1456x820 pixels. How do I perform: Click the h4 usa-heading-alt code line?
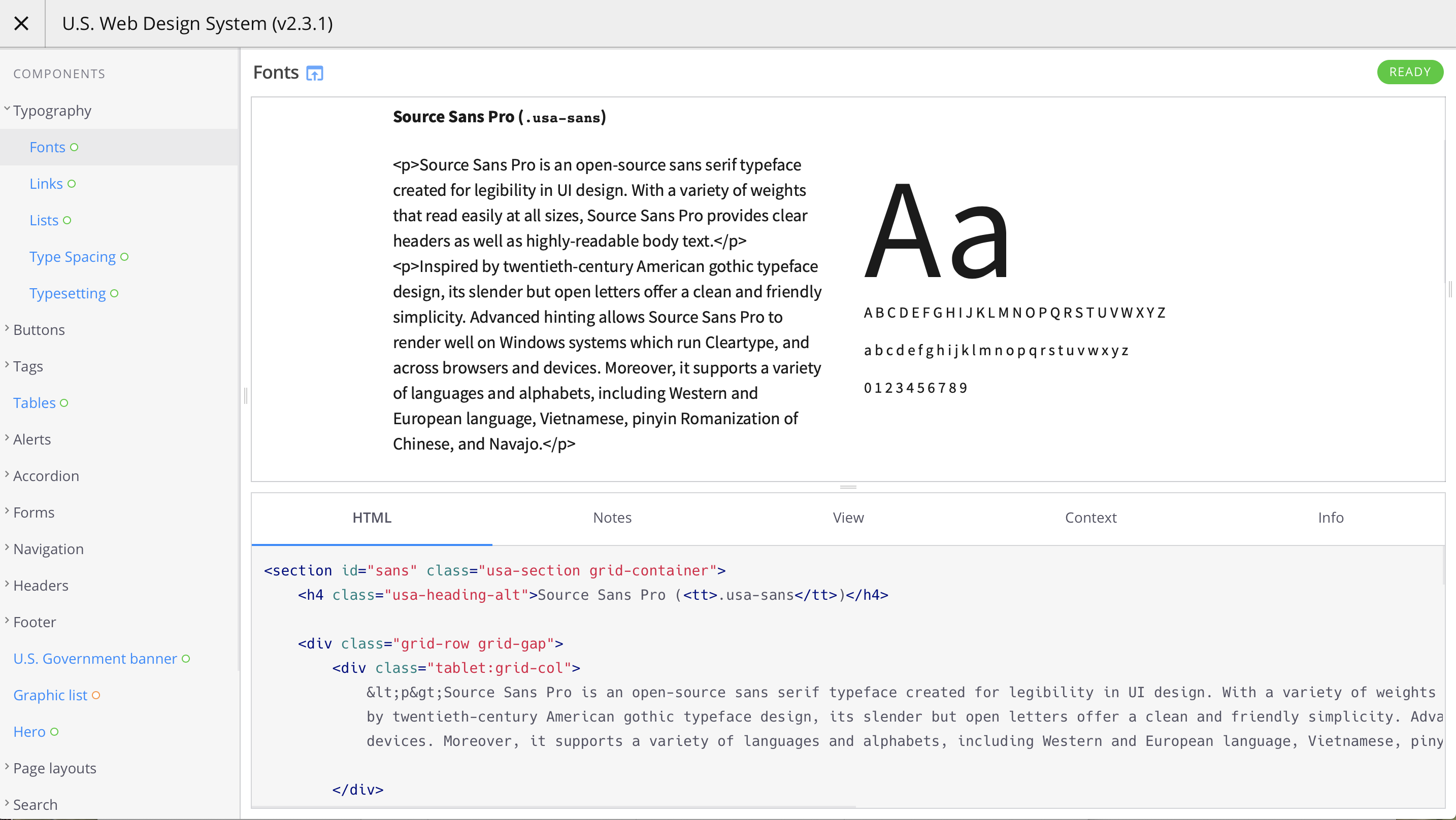click(x=593, y=595)
